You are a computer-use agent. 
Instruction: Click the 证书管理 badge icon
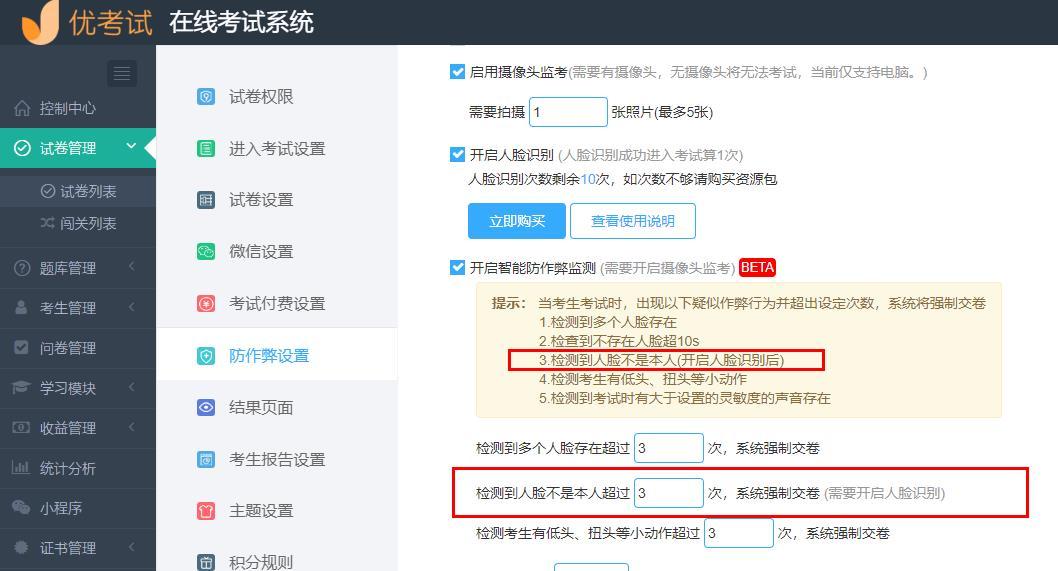21,547
